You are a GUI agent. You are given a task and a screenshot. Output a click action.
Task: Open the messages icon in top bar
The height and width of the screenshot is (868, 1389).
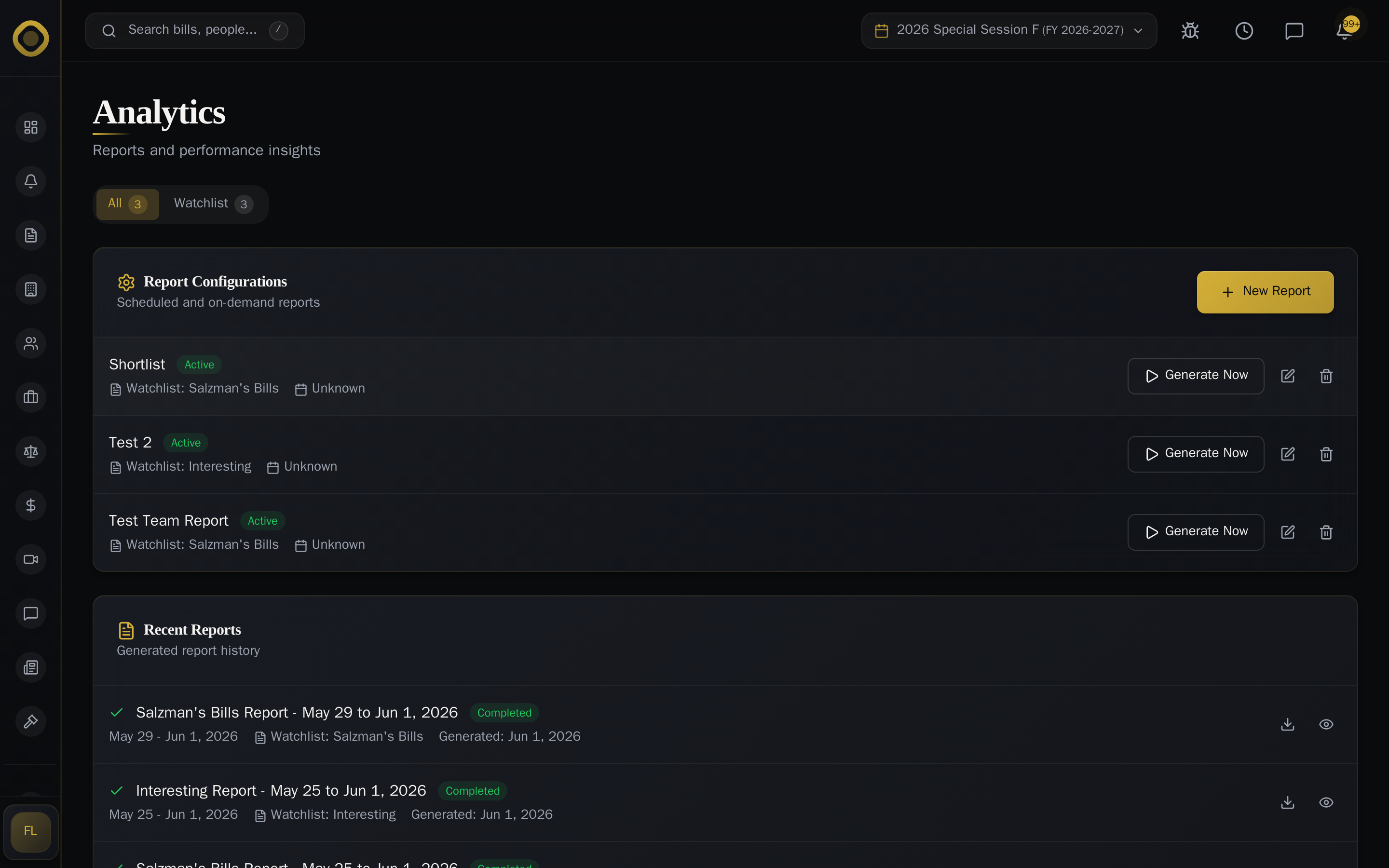click(x=1294, y=31)
